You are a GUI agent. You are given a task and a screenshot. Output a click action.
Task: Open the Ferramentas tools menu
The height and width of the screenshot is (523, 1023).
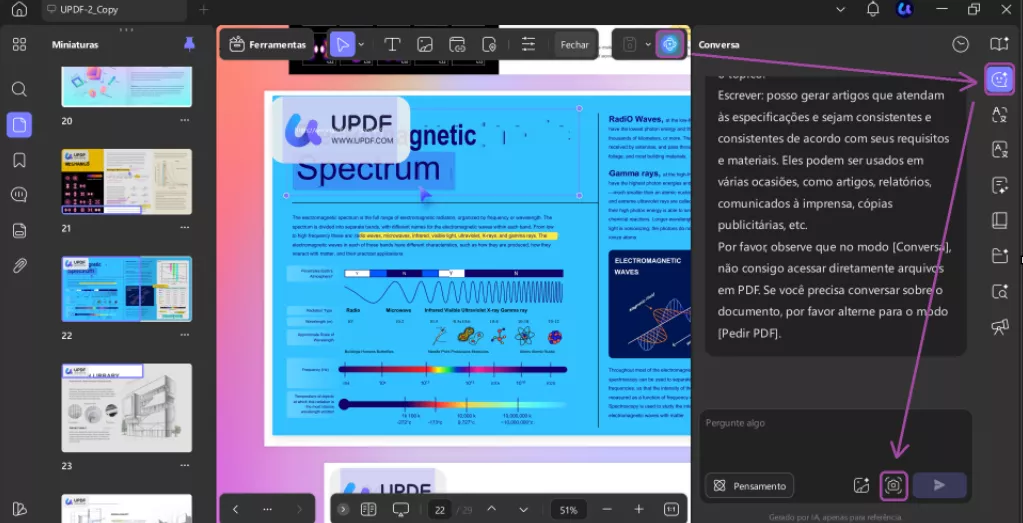(x=267, y=44)
